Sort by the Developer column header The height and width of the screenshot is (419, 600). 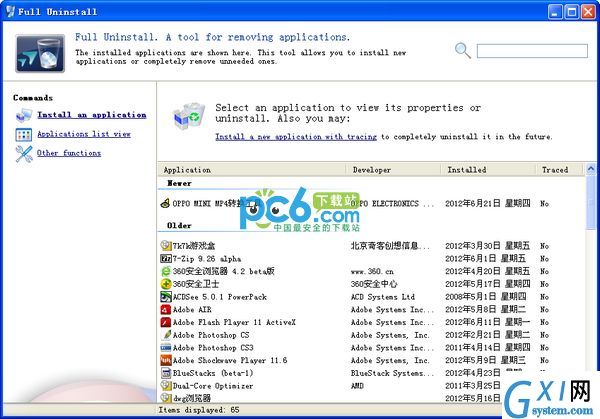[x=393, y=170]
